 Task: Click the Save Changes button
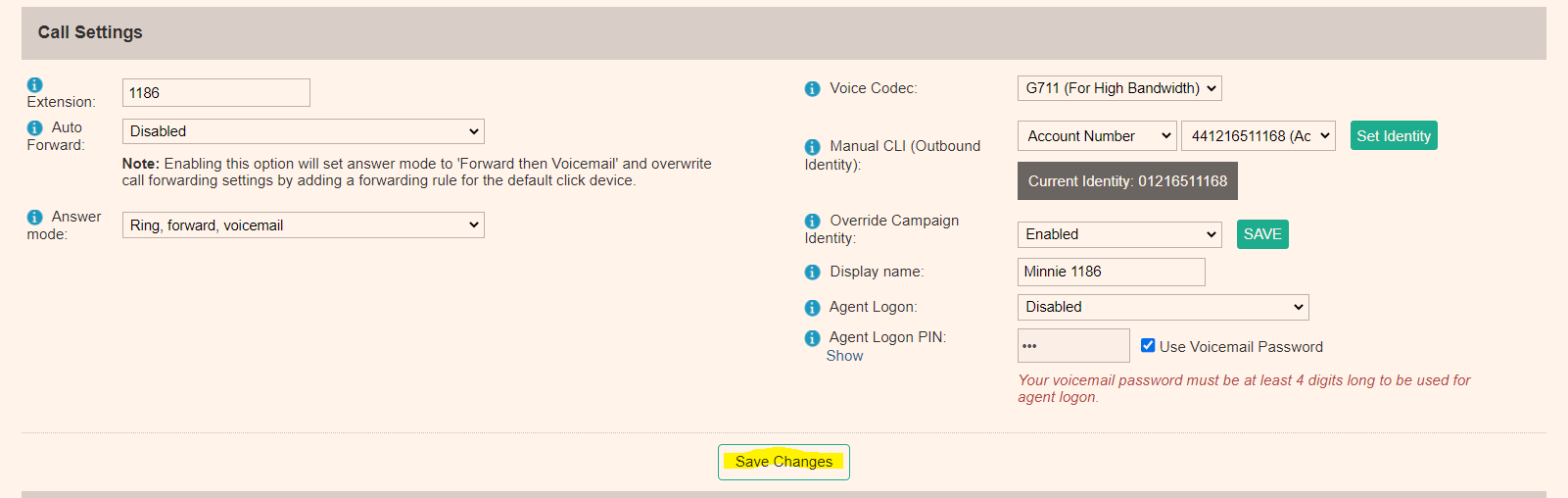784,462
